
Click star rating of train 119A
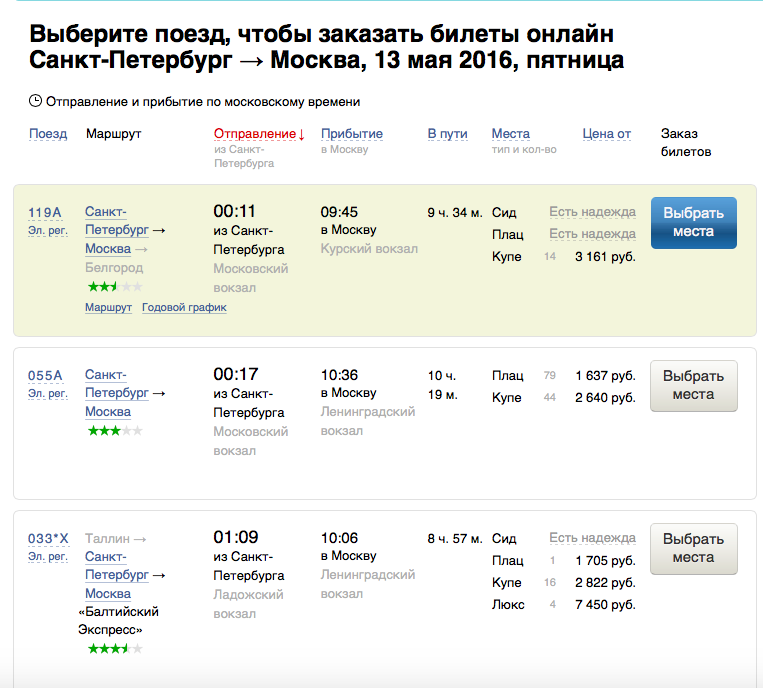pos(115,287)
